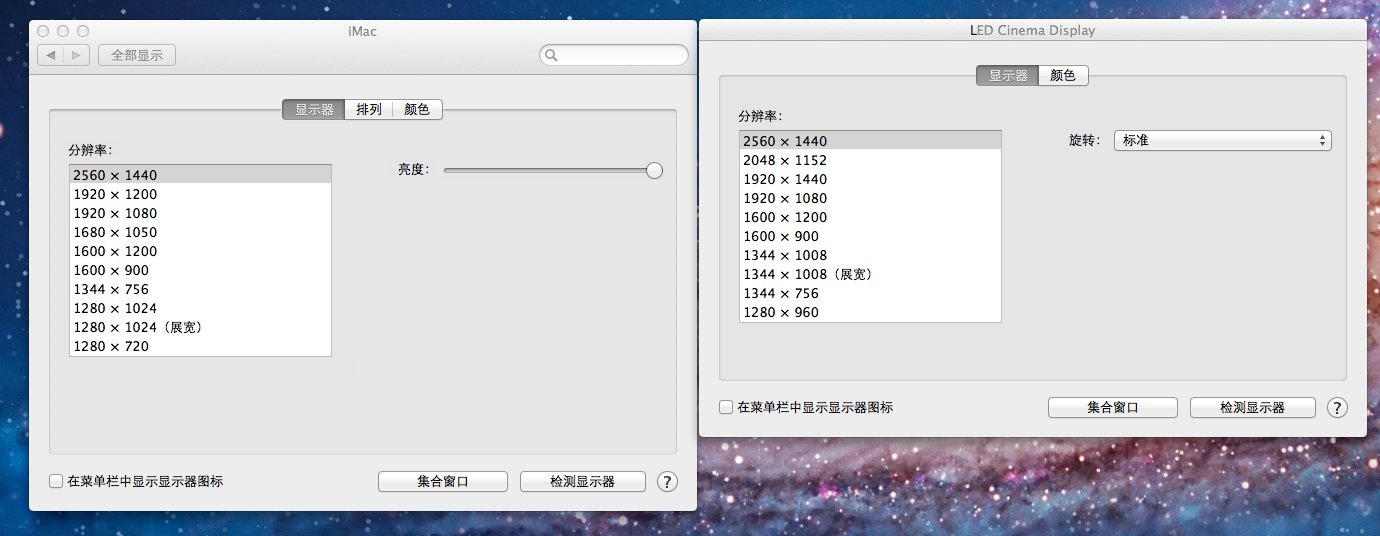Screen dimensions: 1380x536
Task: Enable menu bar display icon checkbox in LED Cinema Display window
Action: (x=726, y=407)
